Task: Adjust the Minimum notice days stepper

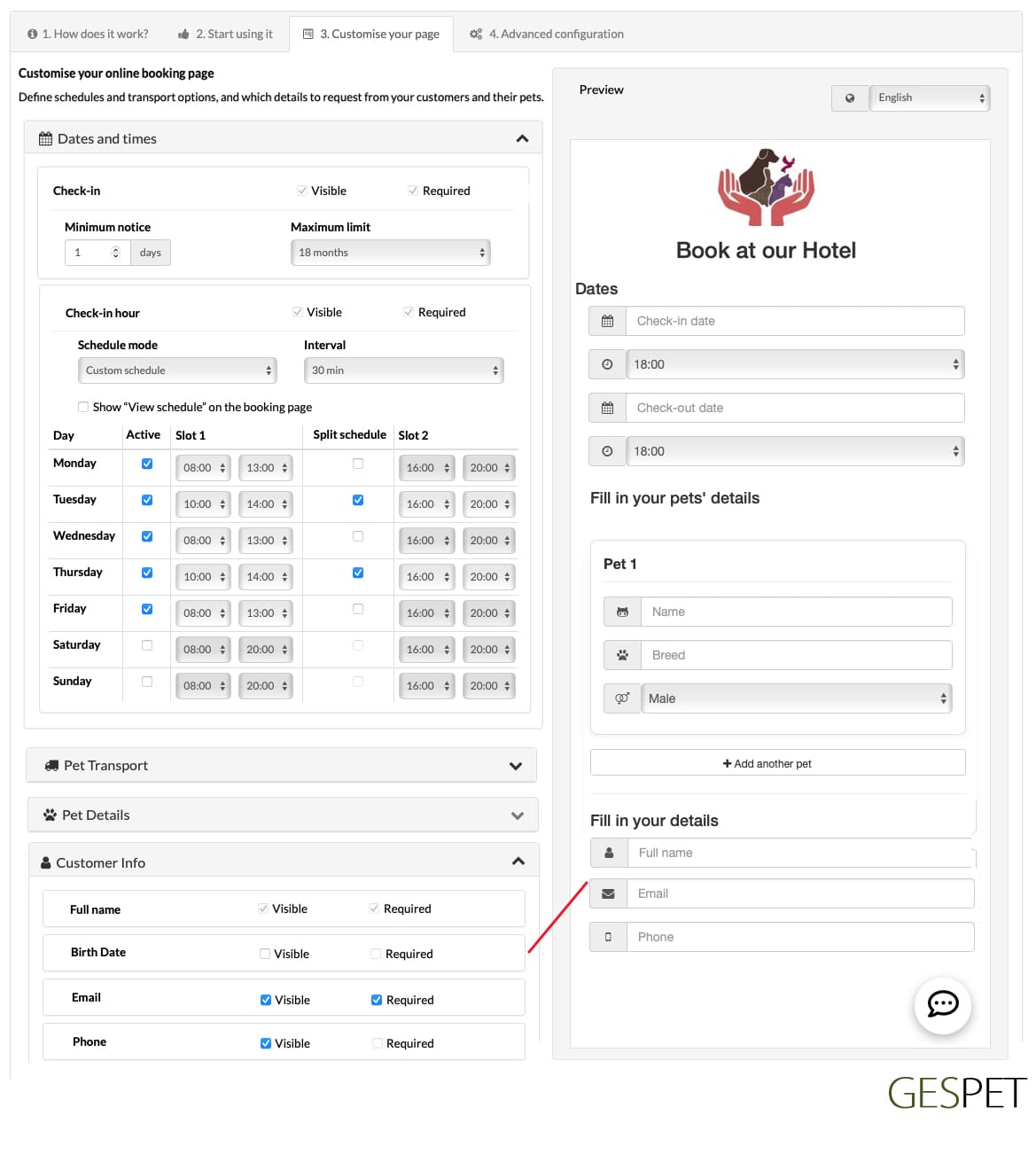Action: point(115,253)
